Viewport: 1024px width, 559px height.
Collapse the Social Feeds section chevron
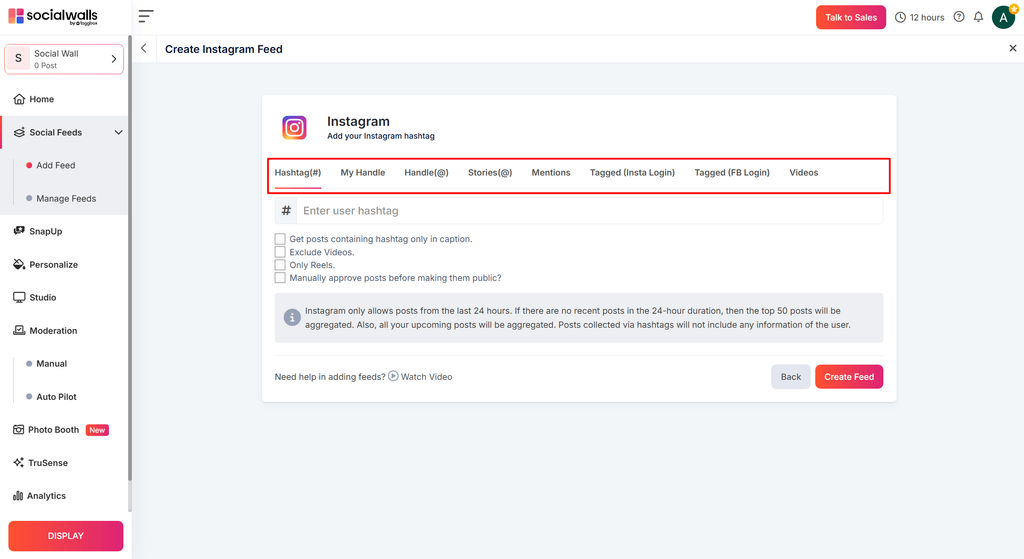118,133
